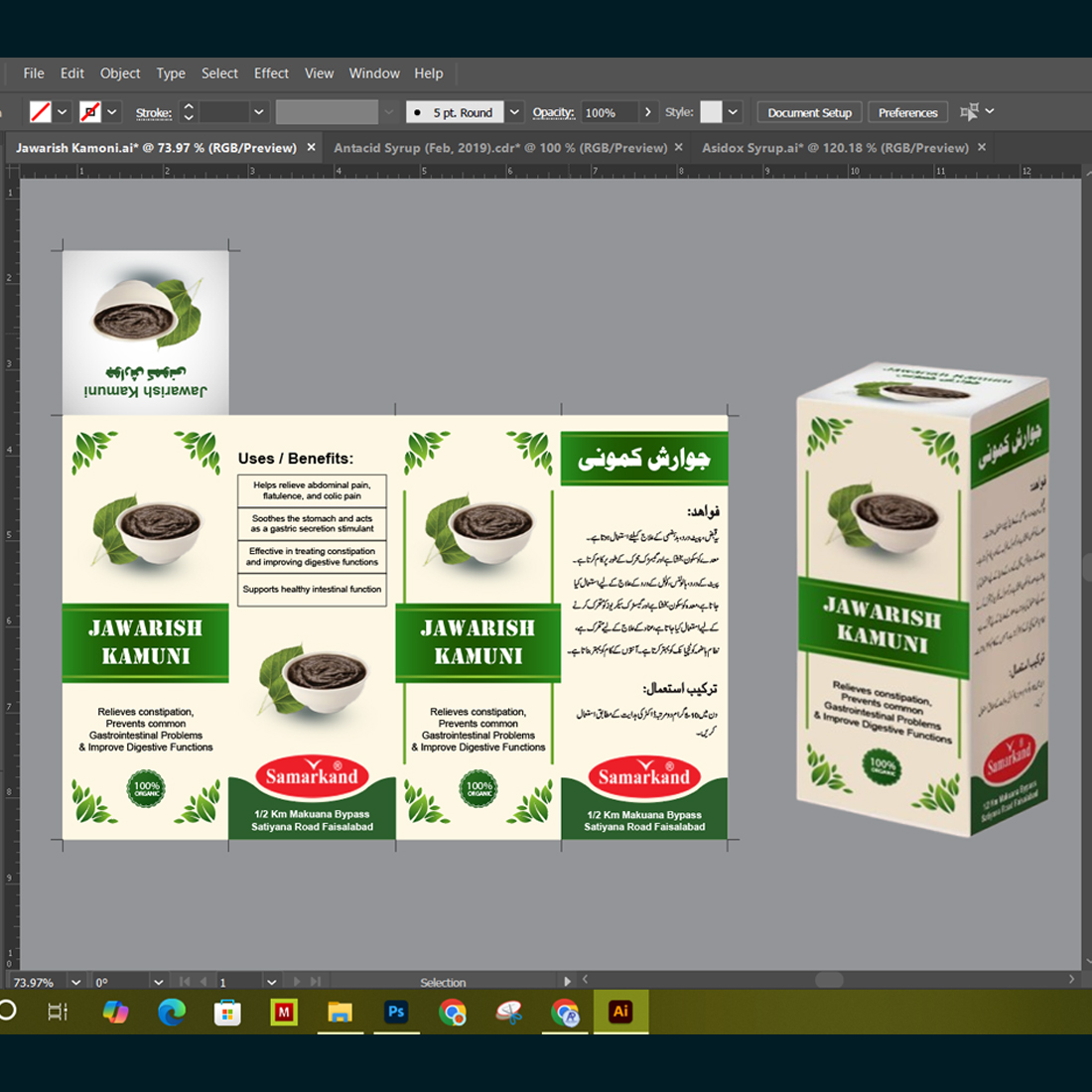Image resolution: width=1092 pixels, height=1092 pixels.
Task: Select the upside-down top flap artwork
Action: tap(146, 333)
